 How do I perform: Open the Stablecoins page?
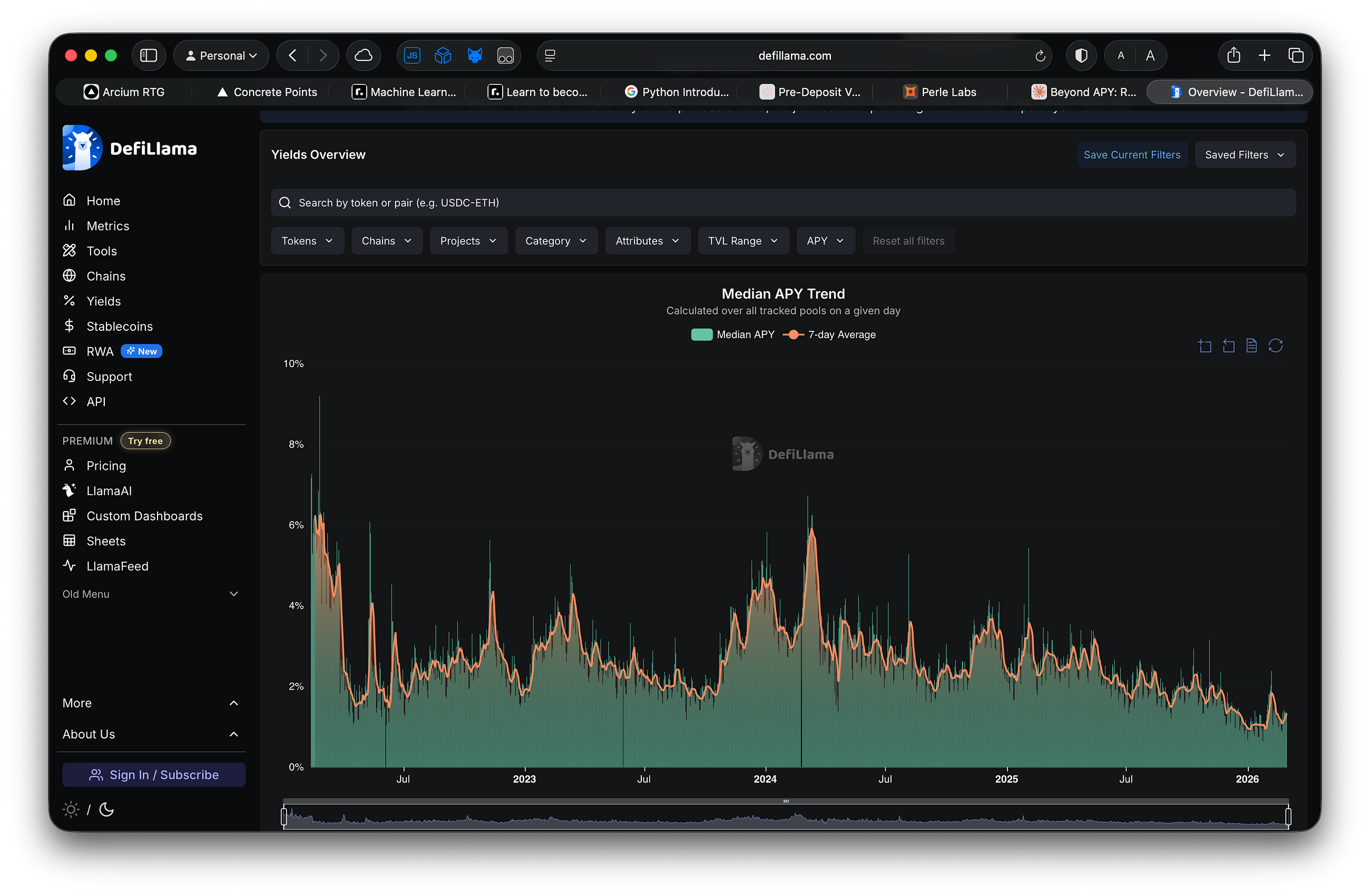pyautogui.click(x=120, y=326)
